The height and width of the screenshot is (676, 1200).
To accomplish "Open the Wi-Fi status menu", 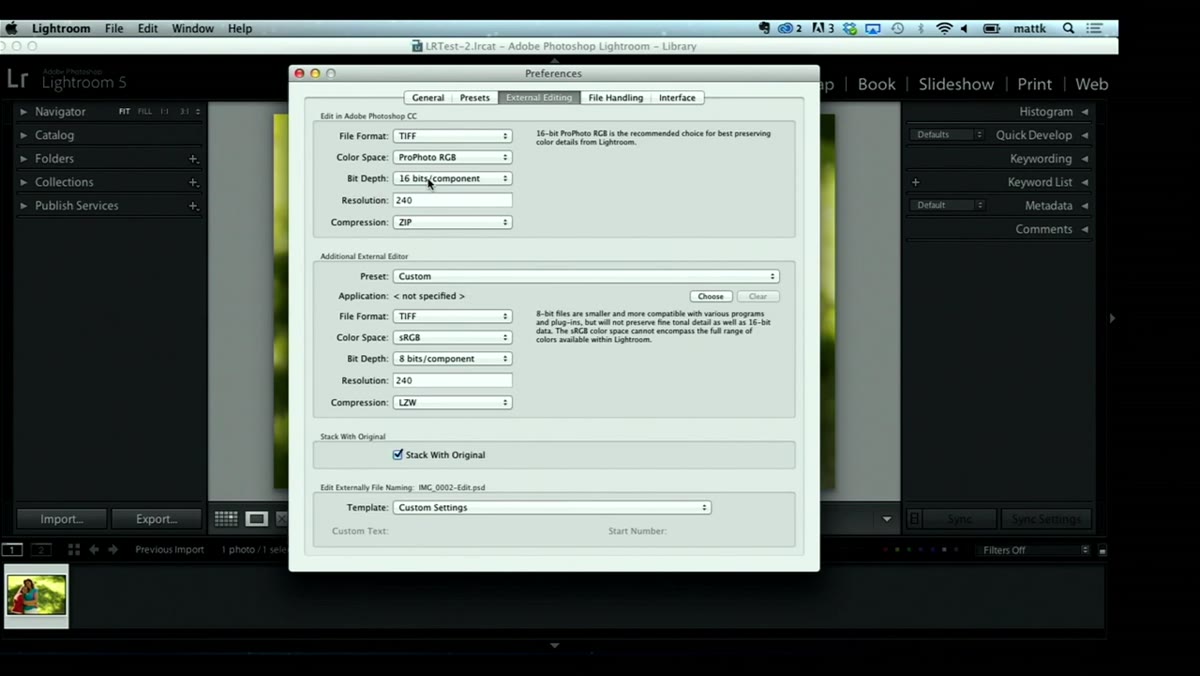I will [944, 29].
